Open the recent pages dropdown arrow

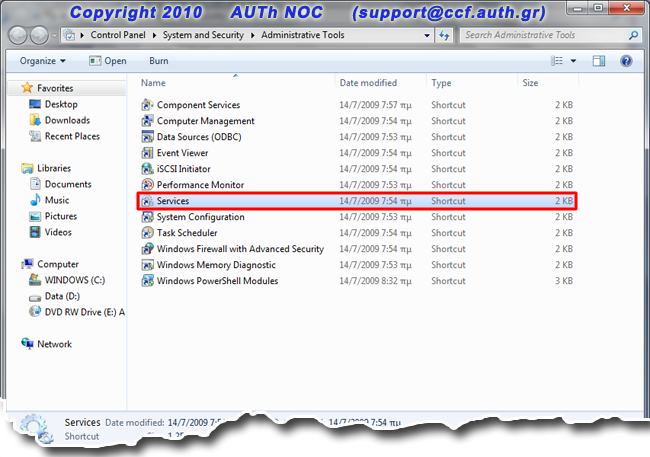pyautogui.click(x=55, y=36)
